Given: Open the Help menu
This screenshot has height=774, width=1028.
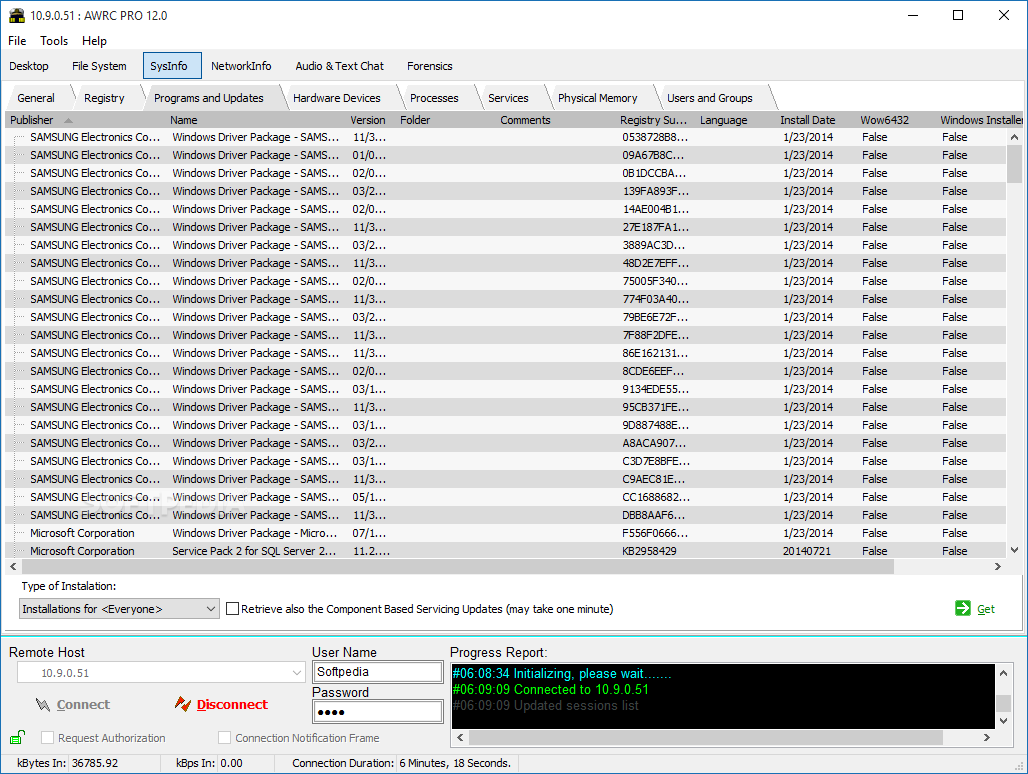Looking at the screenshot, I should coord(94,41).
